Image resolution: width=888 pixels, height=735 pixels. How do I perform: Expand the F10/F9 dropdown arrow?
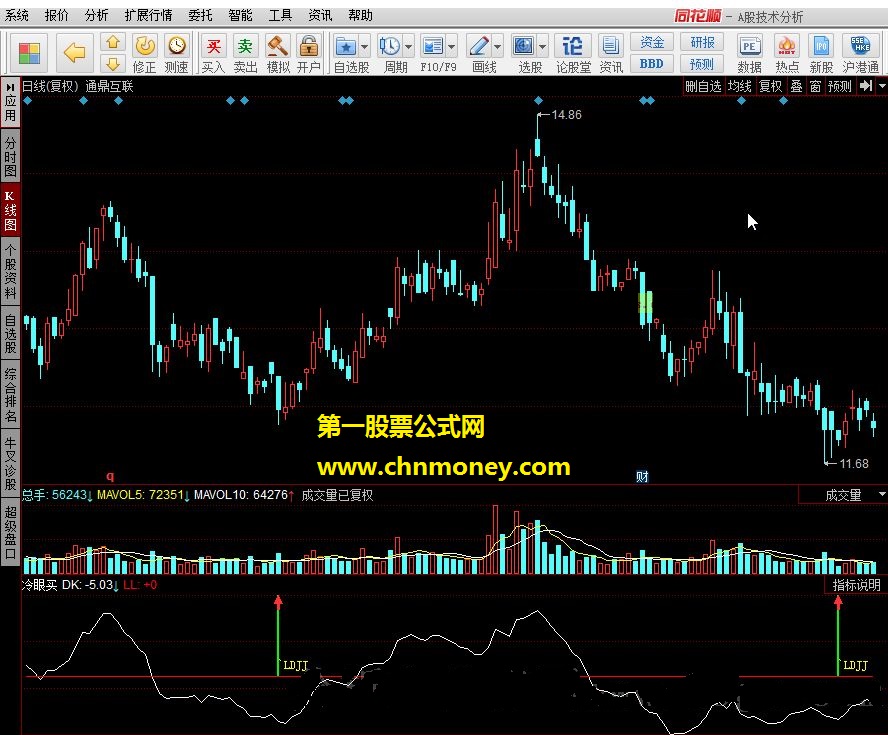click(x=452, y=46)
